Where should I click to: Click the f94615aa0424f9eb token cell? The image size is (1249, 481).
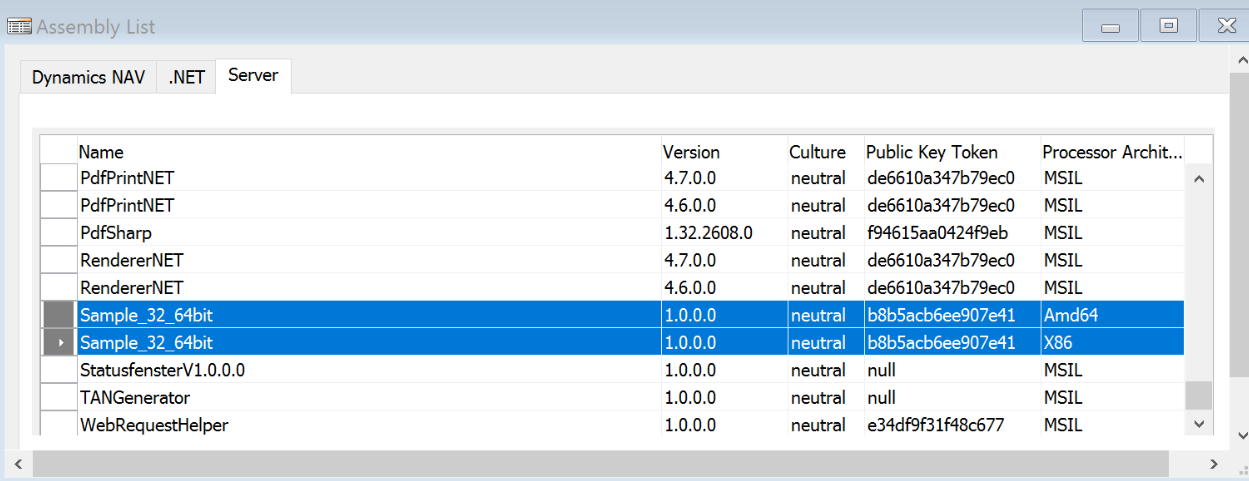pos(952,233)
